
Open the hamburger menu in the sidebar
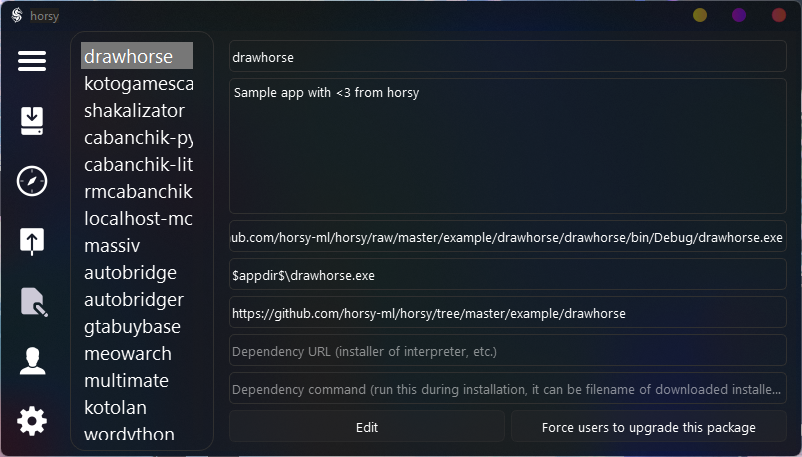pyautogui.click(x=32, y=61)
